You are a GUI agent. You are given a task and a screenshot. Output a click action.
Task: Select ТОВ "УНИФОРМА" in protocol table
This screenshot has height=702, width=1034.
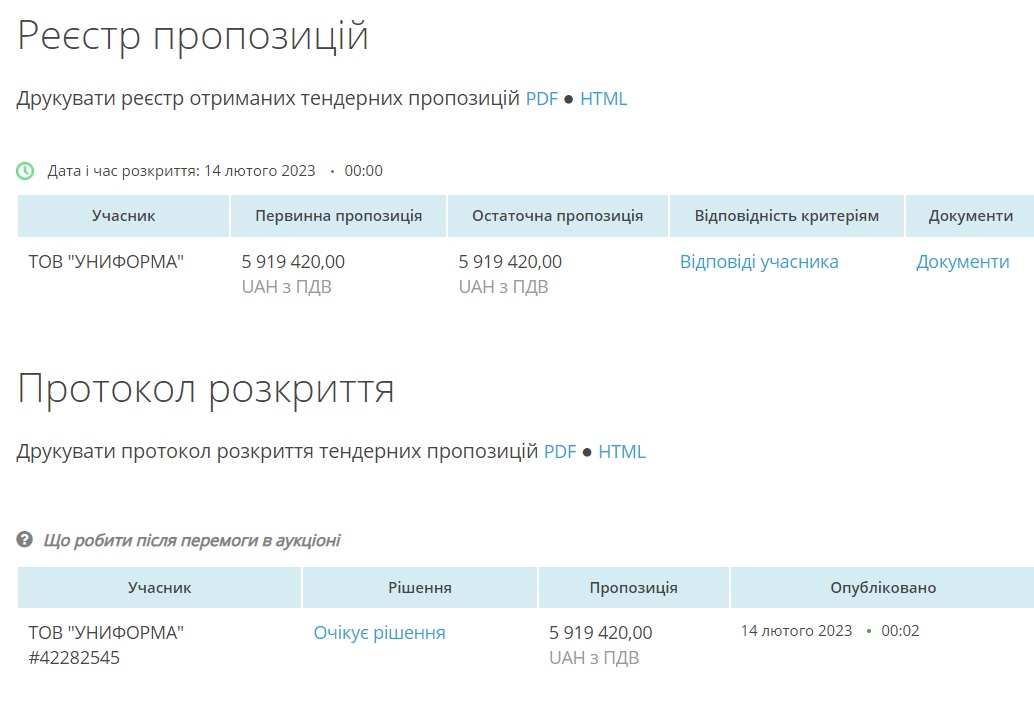tap(106, 633)
